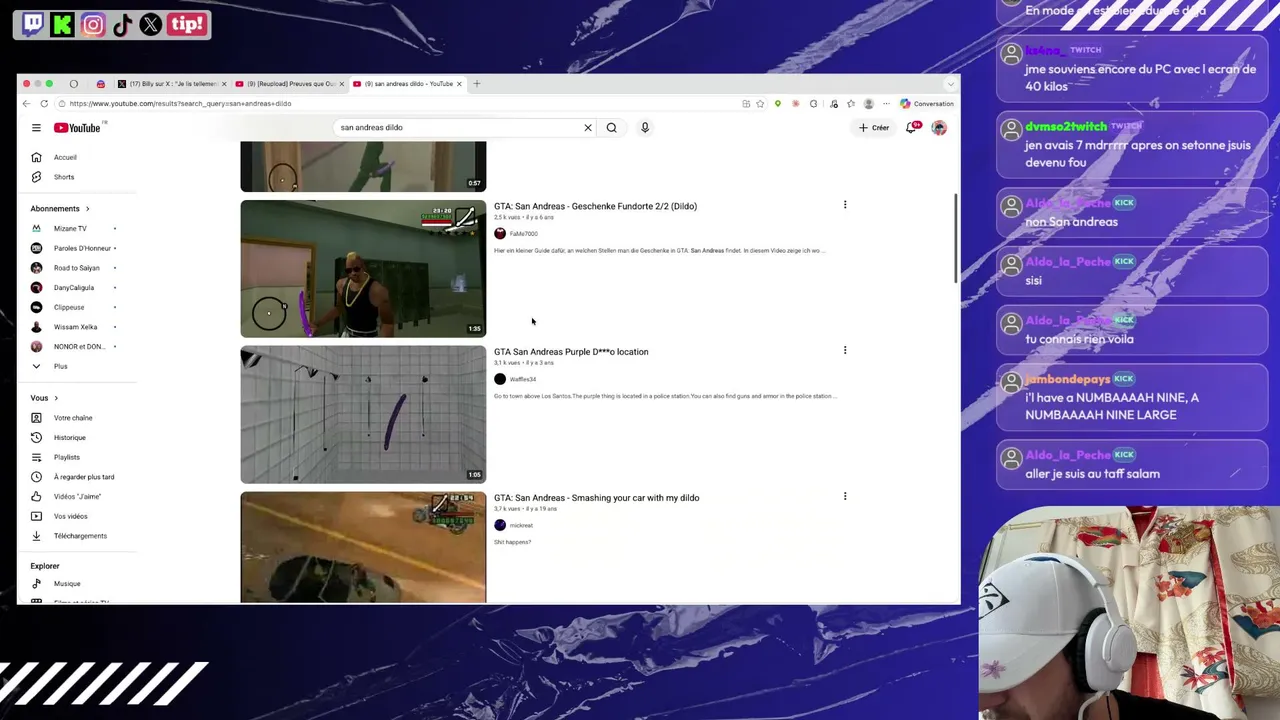The height and width of the screenshot is (720, 1280).
Task: Open À regarder plus tard
Action: pos(70,477)
